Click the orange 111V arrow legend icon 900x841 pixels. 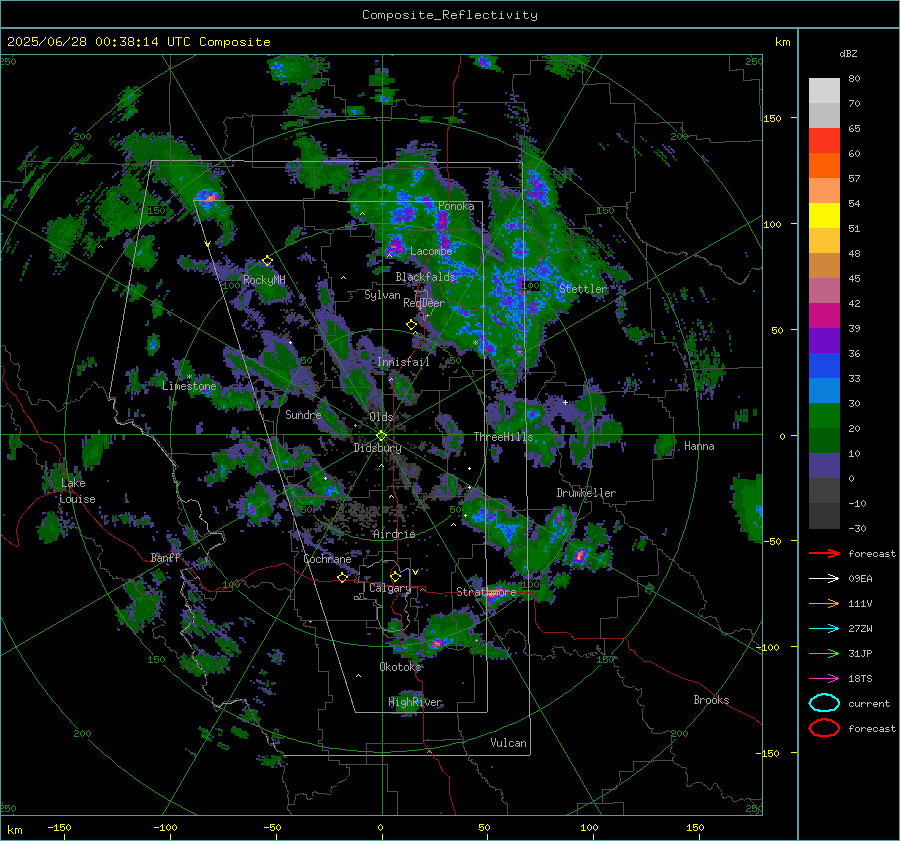(824, 603)
